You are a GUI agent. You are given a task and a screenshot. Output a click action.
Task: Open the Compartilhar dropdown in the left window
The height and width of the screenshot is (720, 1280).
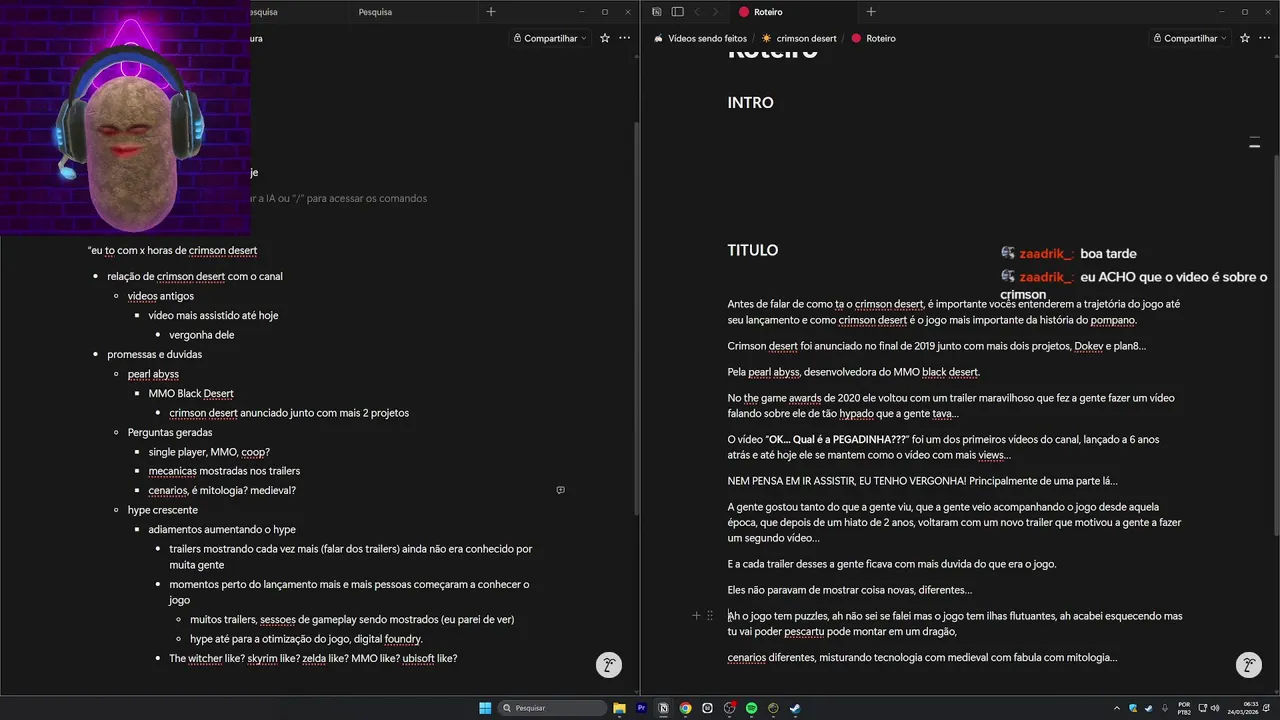click(x=550, y=38)
